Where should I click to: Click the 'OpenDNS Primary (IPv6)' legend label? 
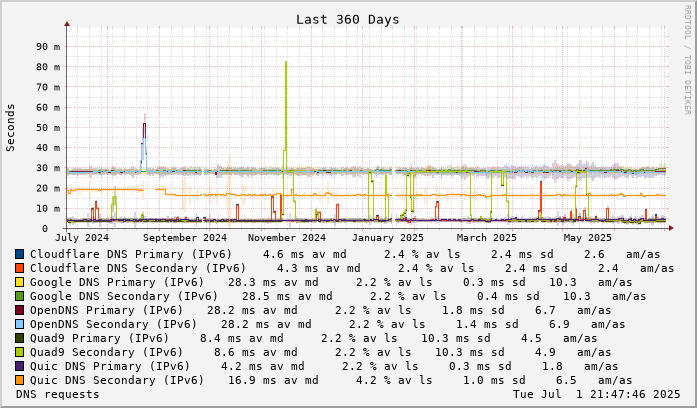tap(106, 310)
